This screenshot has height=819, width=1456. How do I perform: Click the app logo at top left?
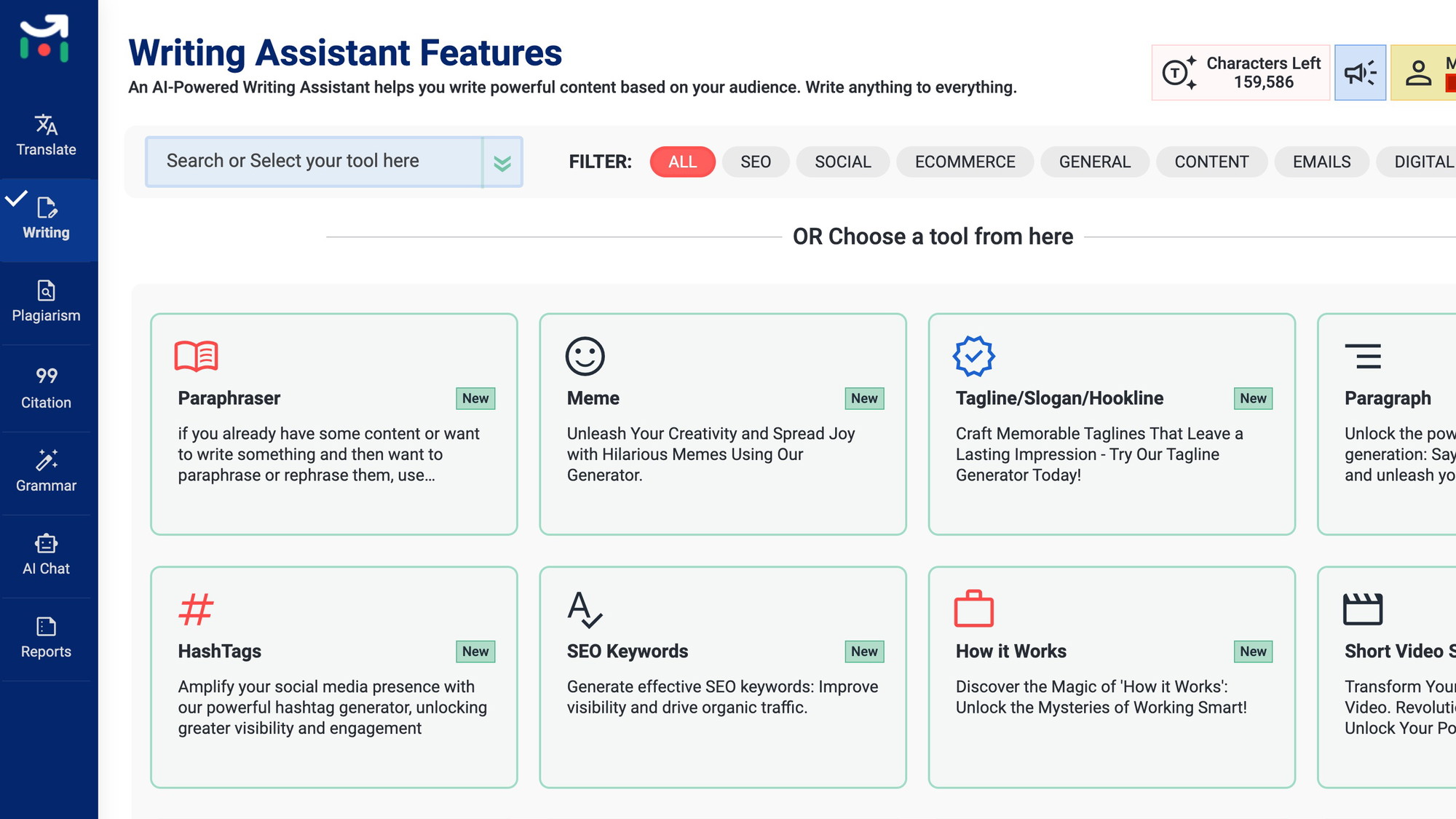(44, 39)
